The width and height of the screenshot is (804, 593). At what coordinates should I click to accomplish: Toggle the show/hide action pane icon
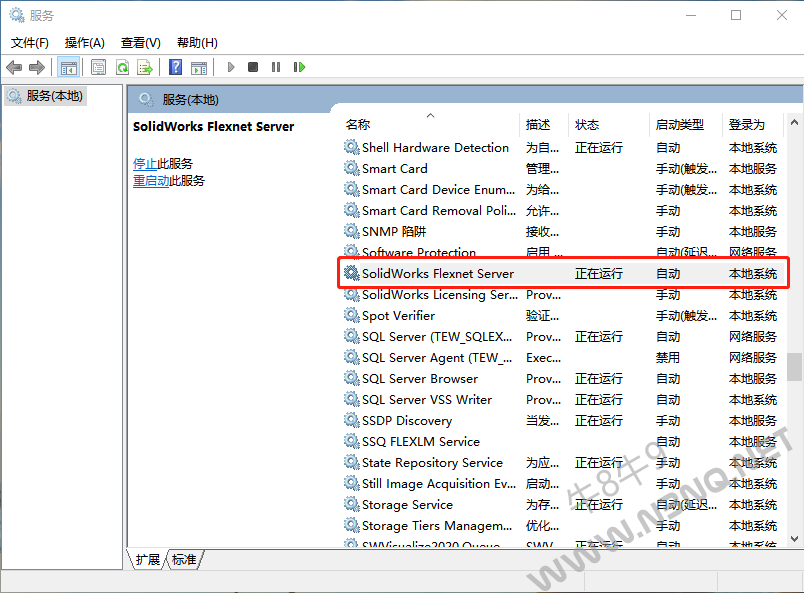pos(199,67)
